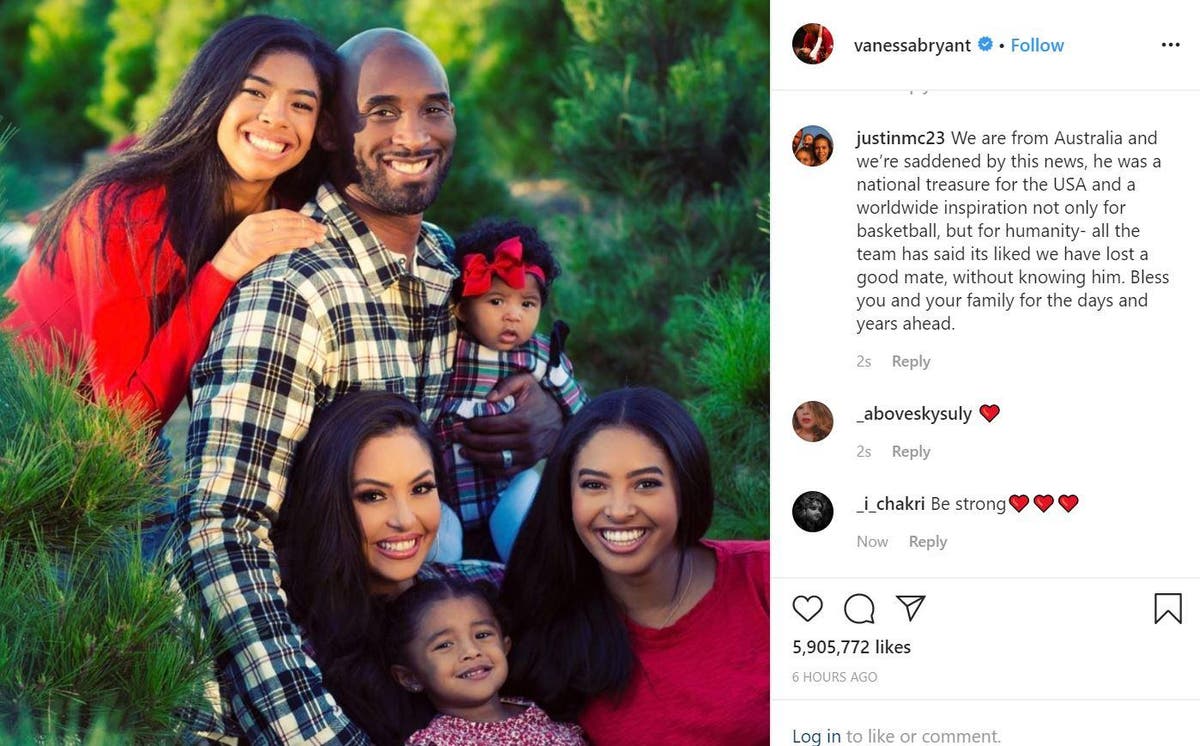Open the 6 HOURS AGO timestamp
Screen dimensions: 1200x746
pos(834,677)
